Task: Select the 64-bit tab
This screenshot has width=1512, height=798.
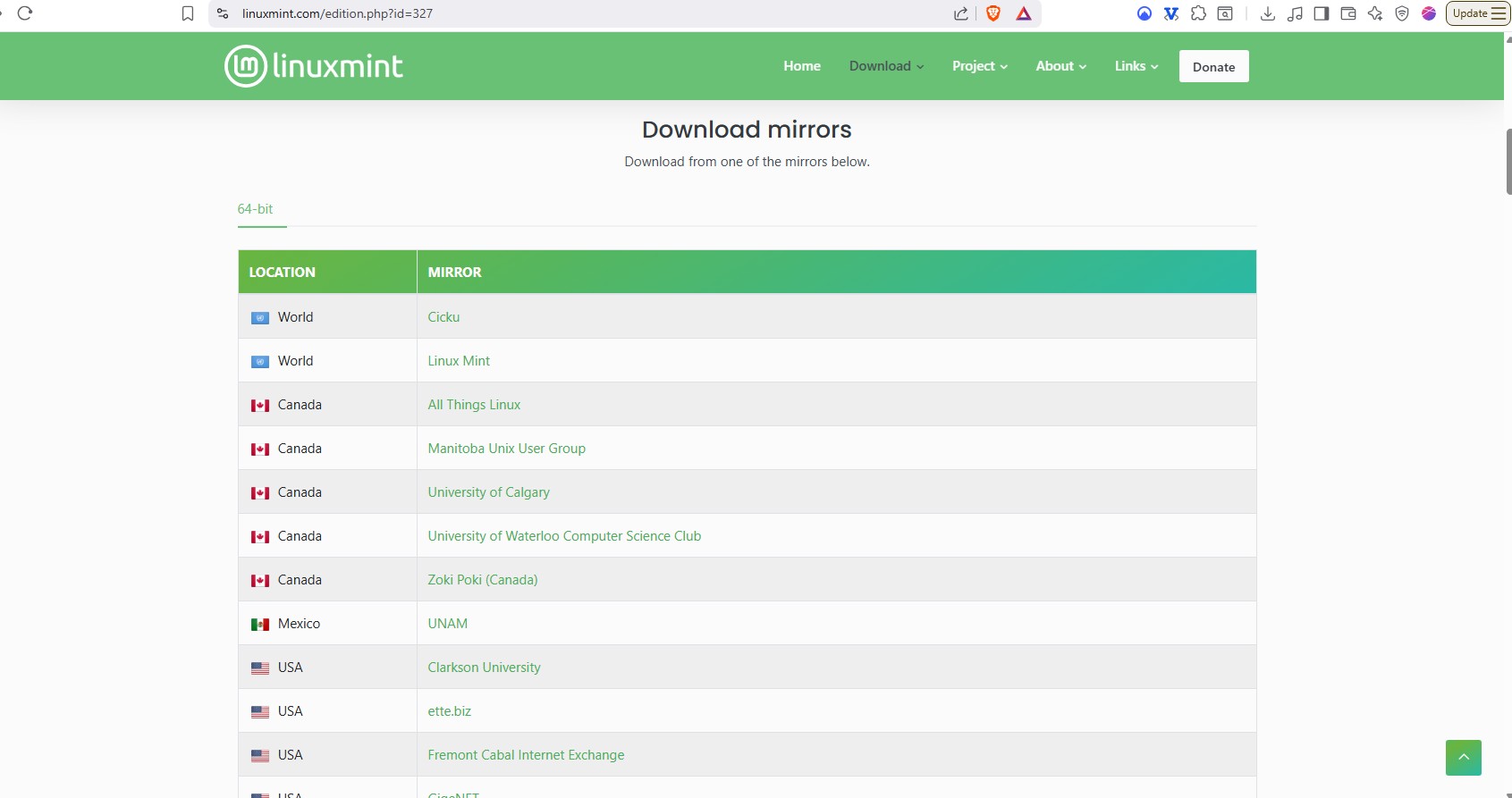Action: (x=256, y=209)
